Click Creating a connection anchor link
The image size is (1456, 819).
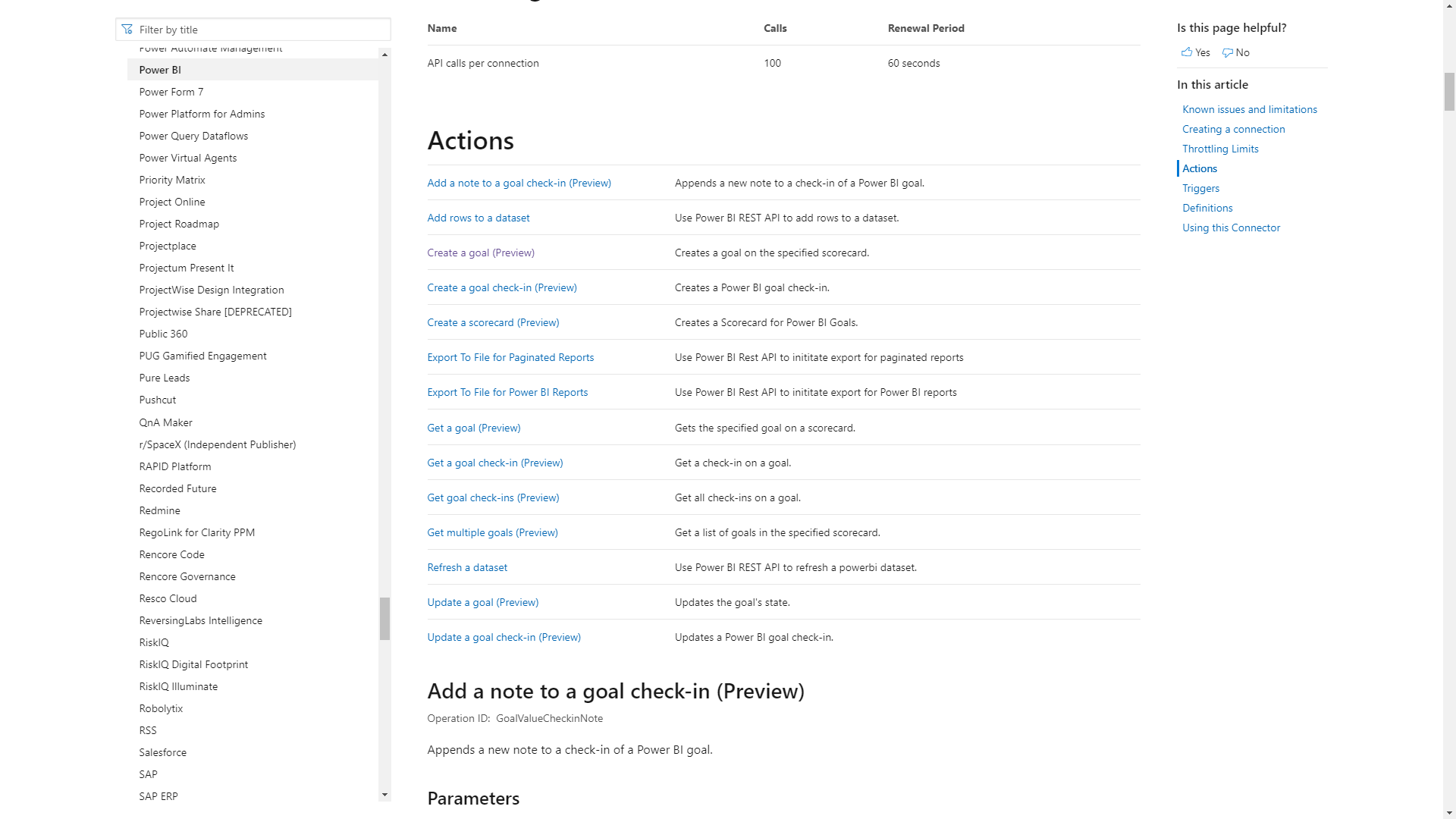pyautogui.click(x=1234, y=128)
